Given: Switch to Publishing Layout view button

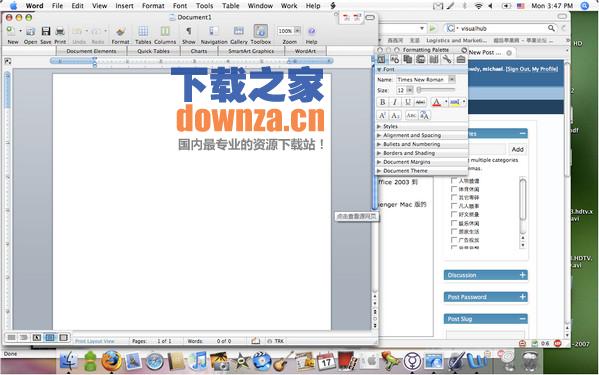Looking at the screenshot, I should 37,338.
